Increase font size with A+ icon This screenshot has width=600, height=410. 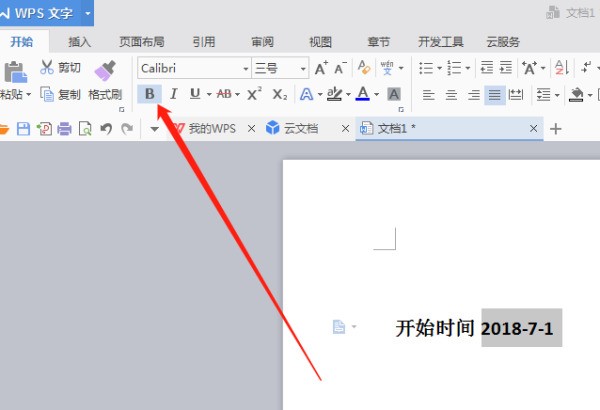(x=321, y=68)
